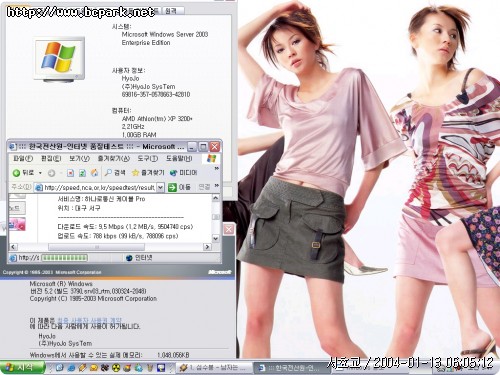
Task: Click the green page loading progress bar in status bar
Action: click(x=64, y=258)
